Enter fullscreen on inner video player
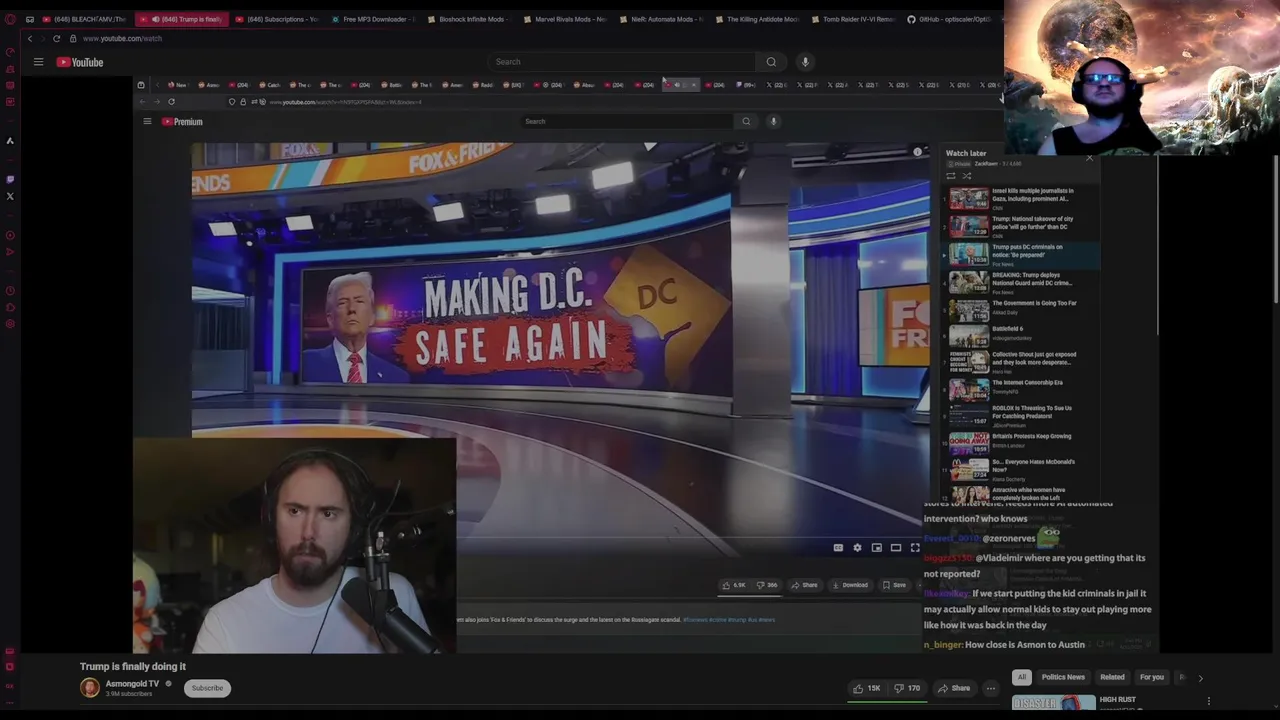This screenshot has height=720, width=1280. 914,548
